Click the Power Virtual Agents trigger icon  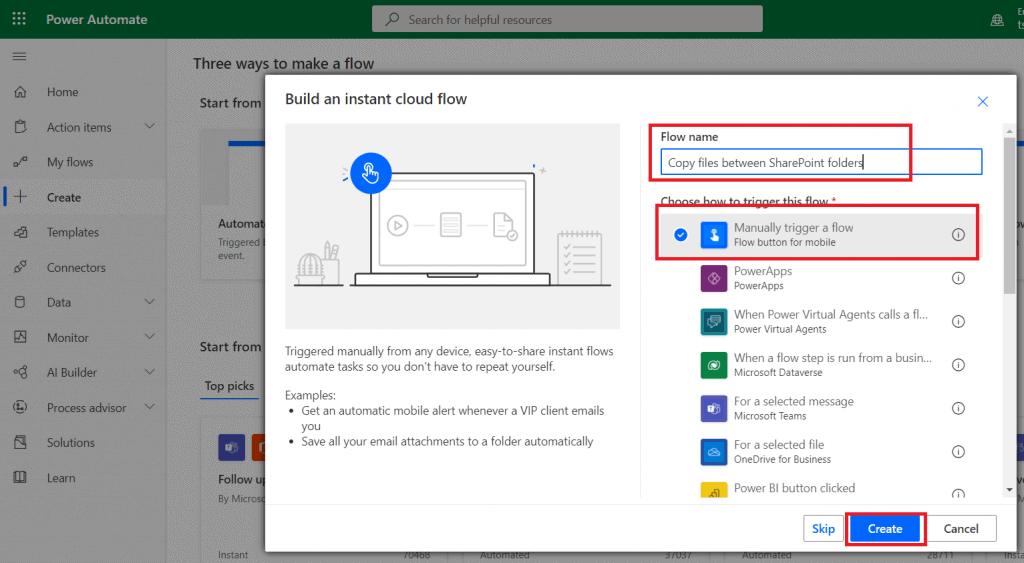714,321
